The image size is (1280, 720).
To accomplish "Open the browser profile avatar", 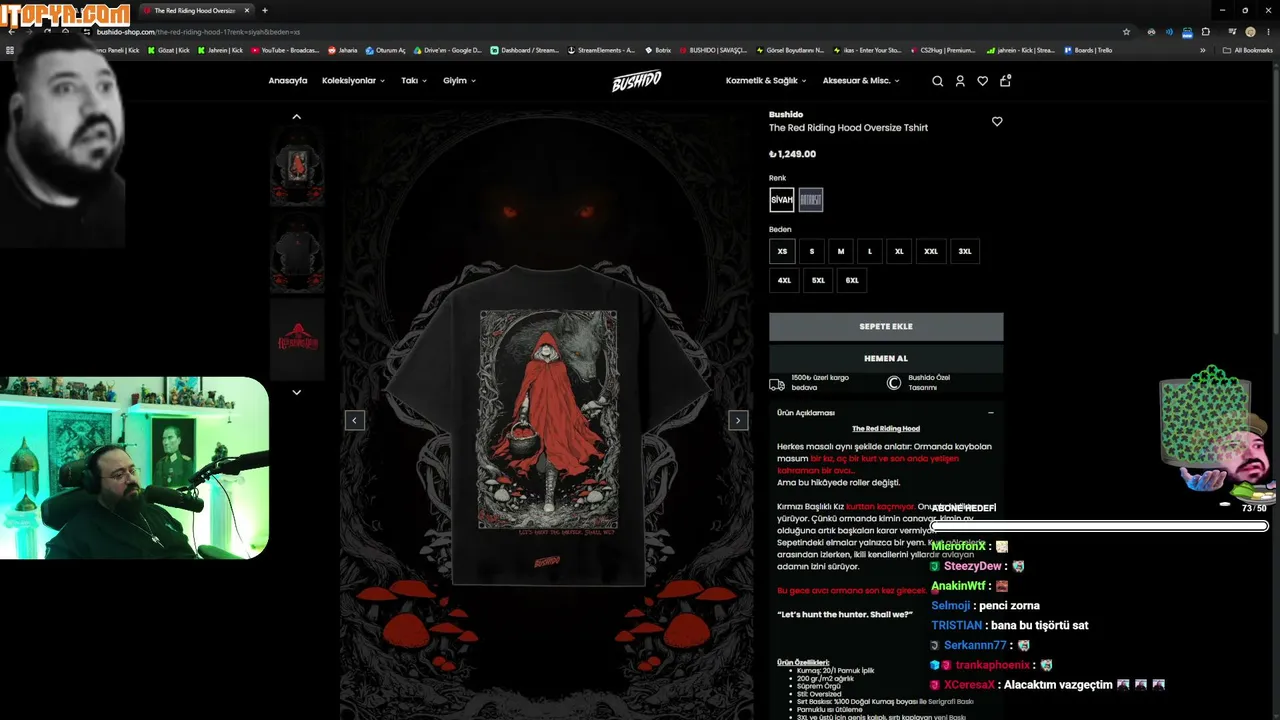I will tap(1250, 32).
